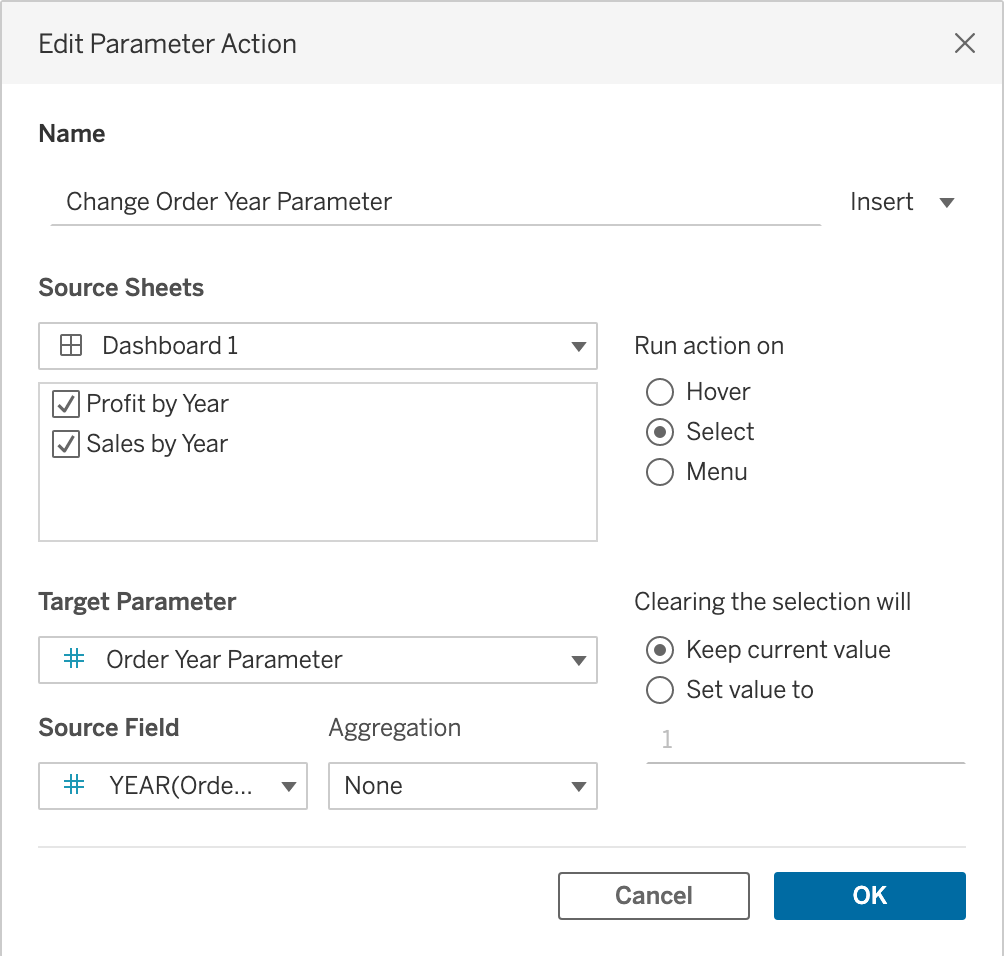Uncheck the Sales by Year sheet
The image size is (1004, 956).
[x=66, y=444]
